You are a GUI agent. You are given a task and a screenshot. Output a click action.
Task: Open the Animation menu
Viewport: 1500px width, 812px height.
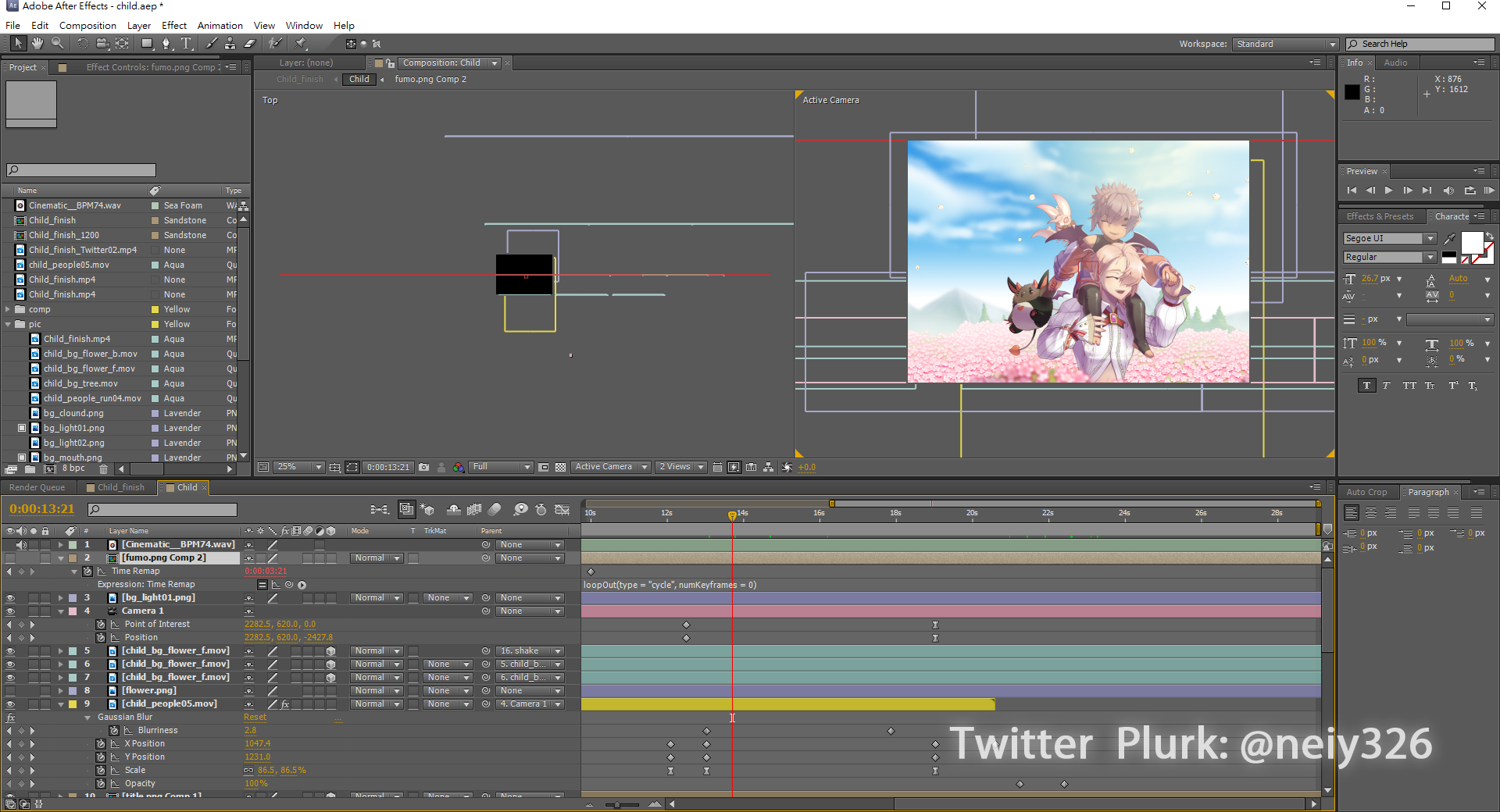pyautogui.click(x=220, y=25)
